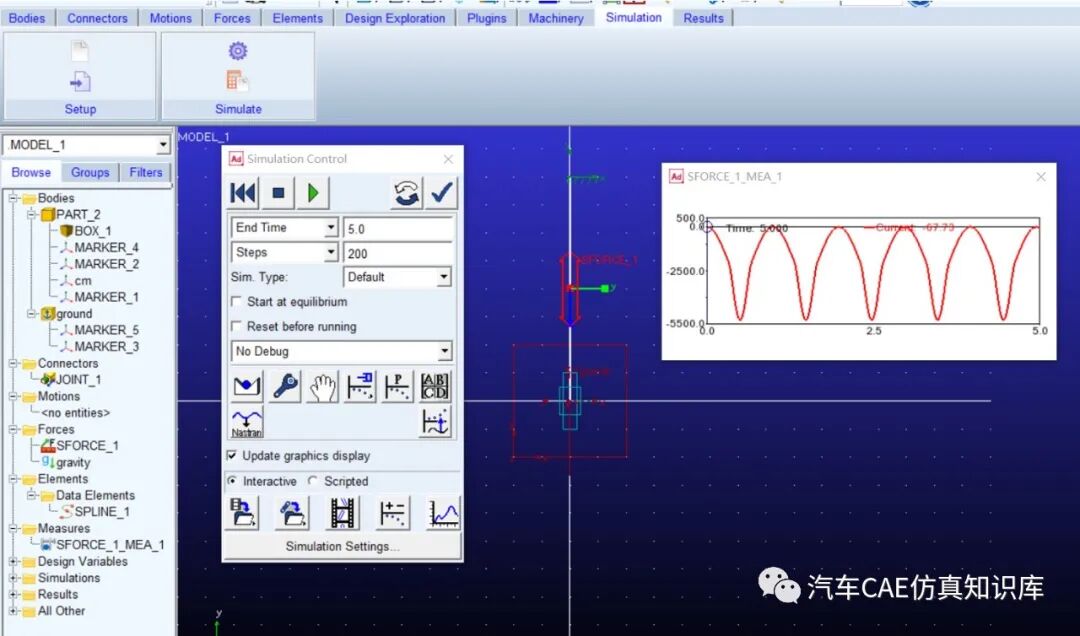The width and height of the screenshot is (1080, 636).
Task: Select gravity in the Forces tree
Action: pyautogui.click(x=73, y=462)
